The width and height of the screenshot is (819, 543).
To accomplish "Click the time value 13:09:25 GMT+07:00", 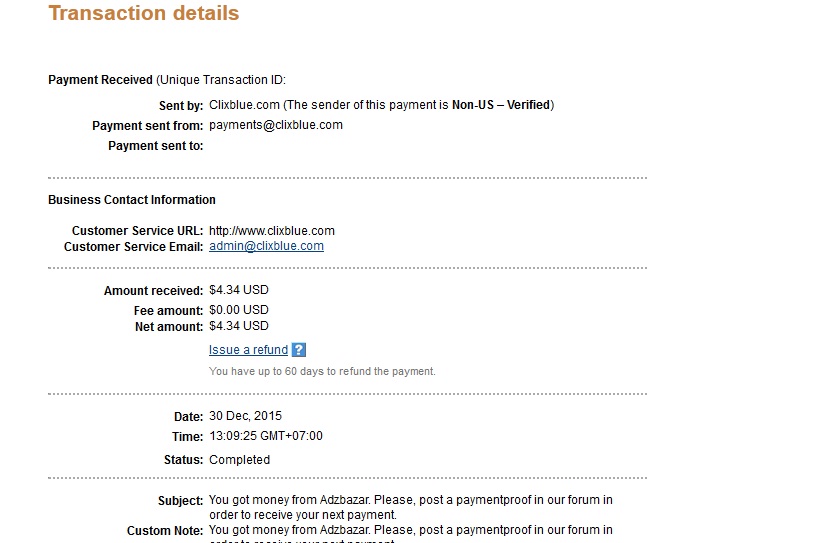I will [x=266, y=436].
